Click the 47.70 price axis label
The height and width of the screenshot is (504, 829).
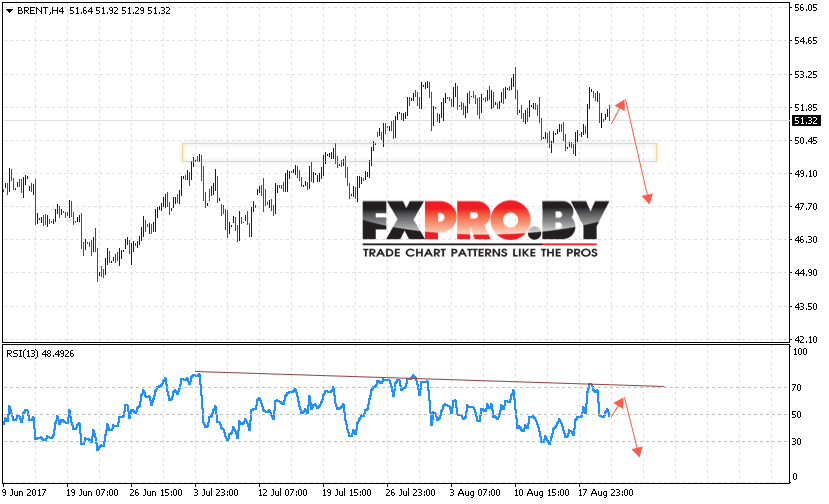(x=806, y=207)
